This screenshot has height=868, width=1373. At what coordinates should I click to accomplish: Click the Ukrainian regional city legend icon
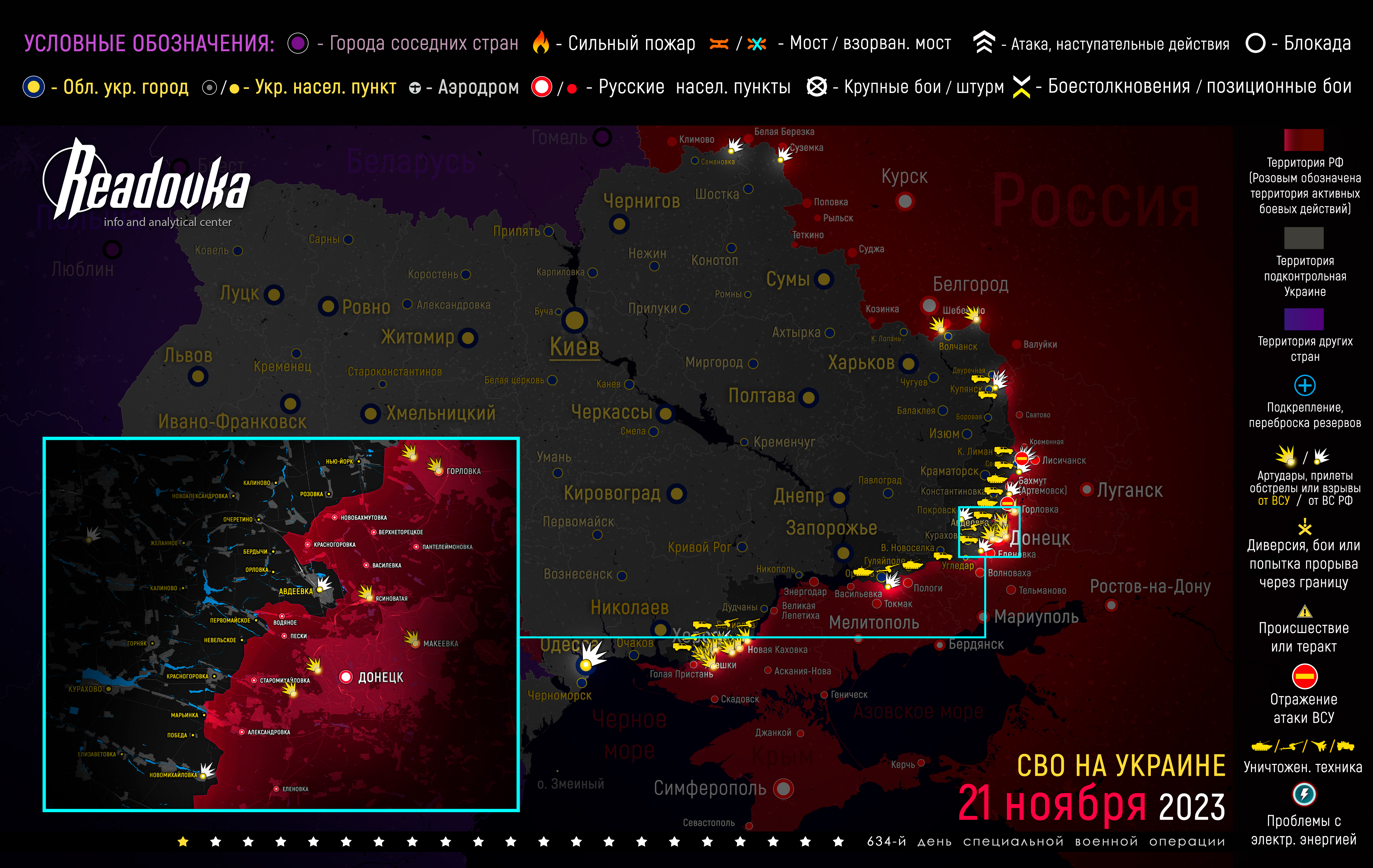pyautogui.click(x=34, y=87)
